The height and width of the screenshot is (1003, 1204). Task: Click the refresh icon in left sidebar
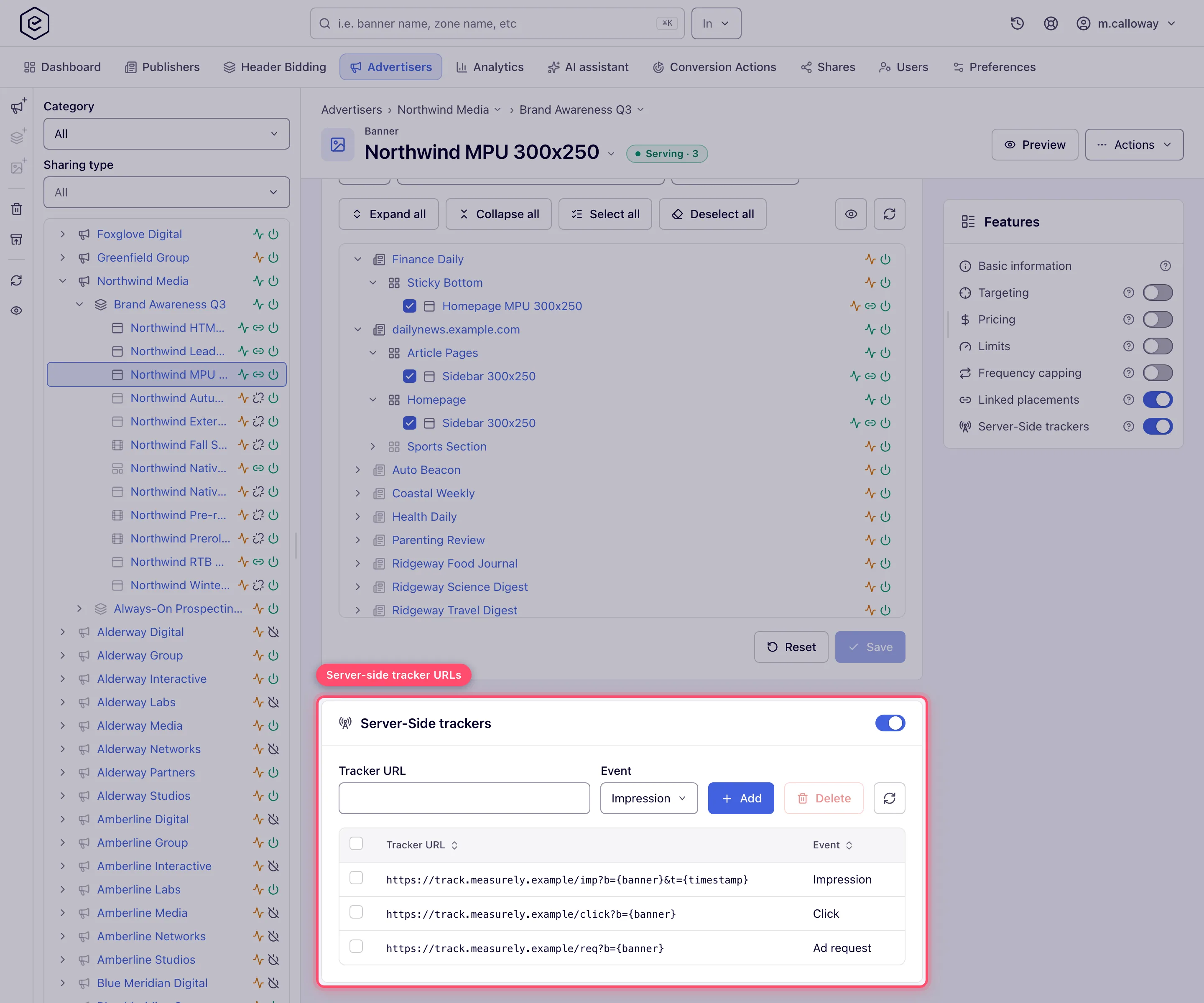pos(17,280)
